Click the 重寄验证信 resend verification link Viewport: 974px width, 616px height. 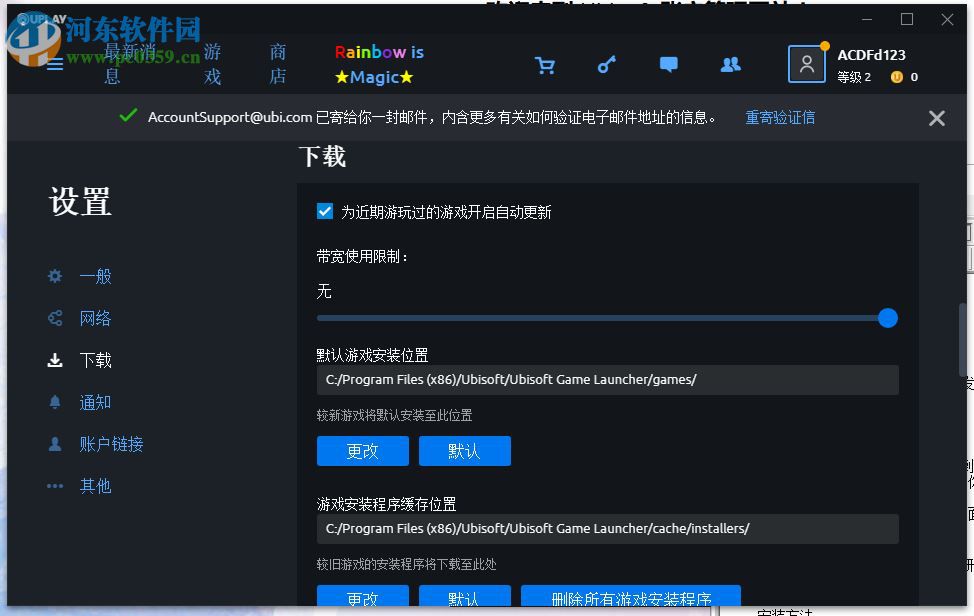(780, 117)
